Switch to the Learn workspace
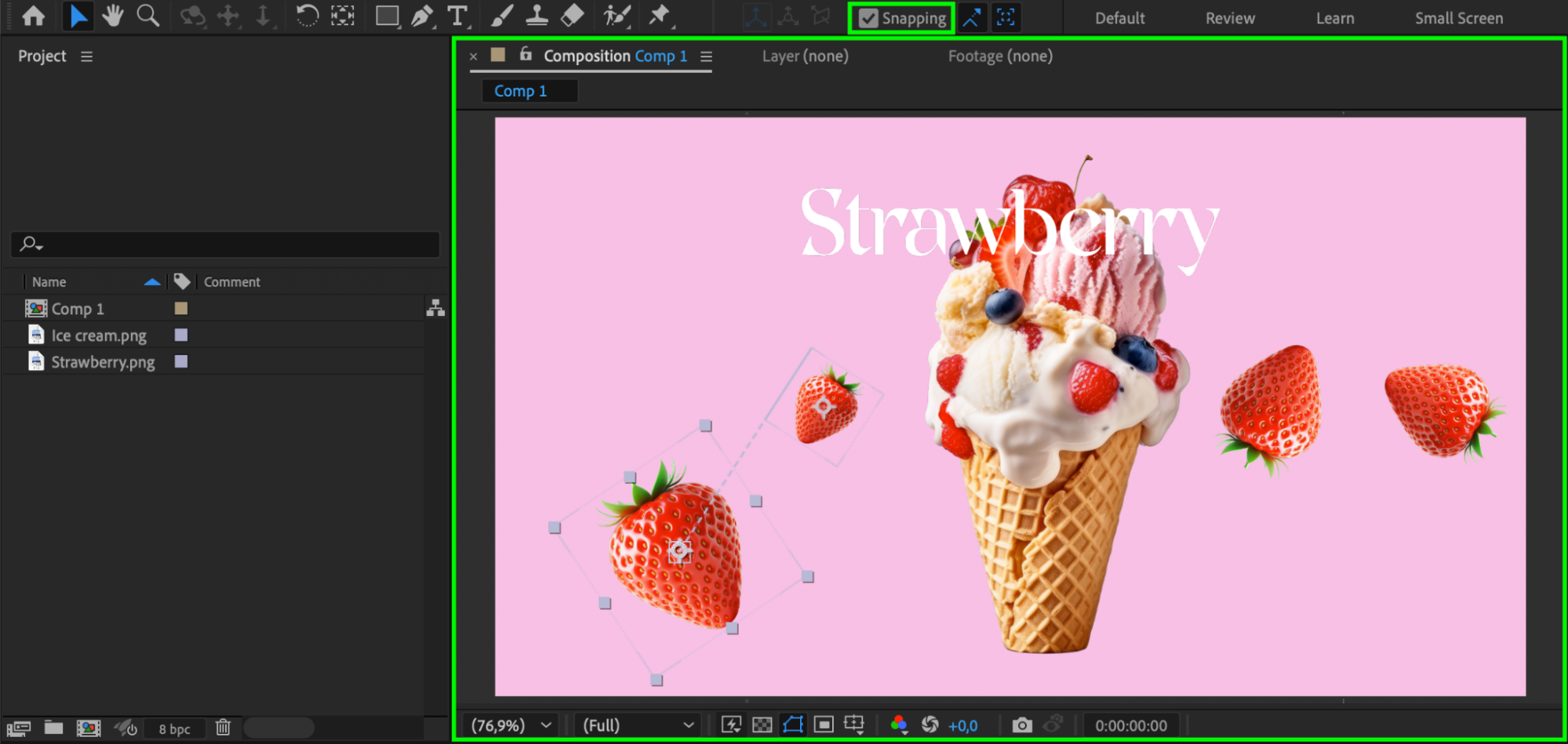The image size is (1568, 744). (x=1334, y=18)
